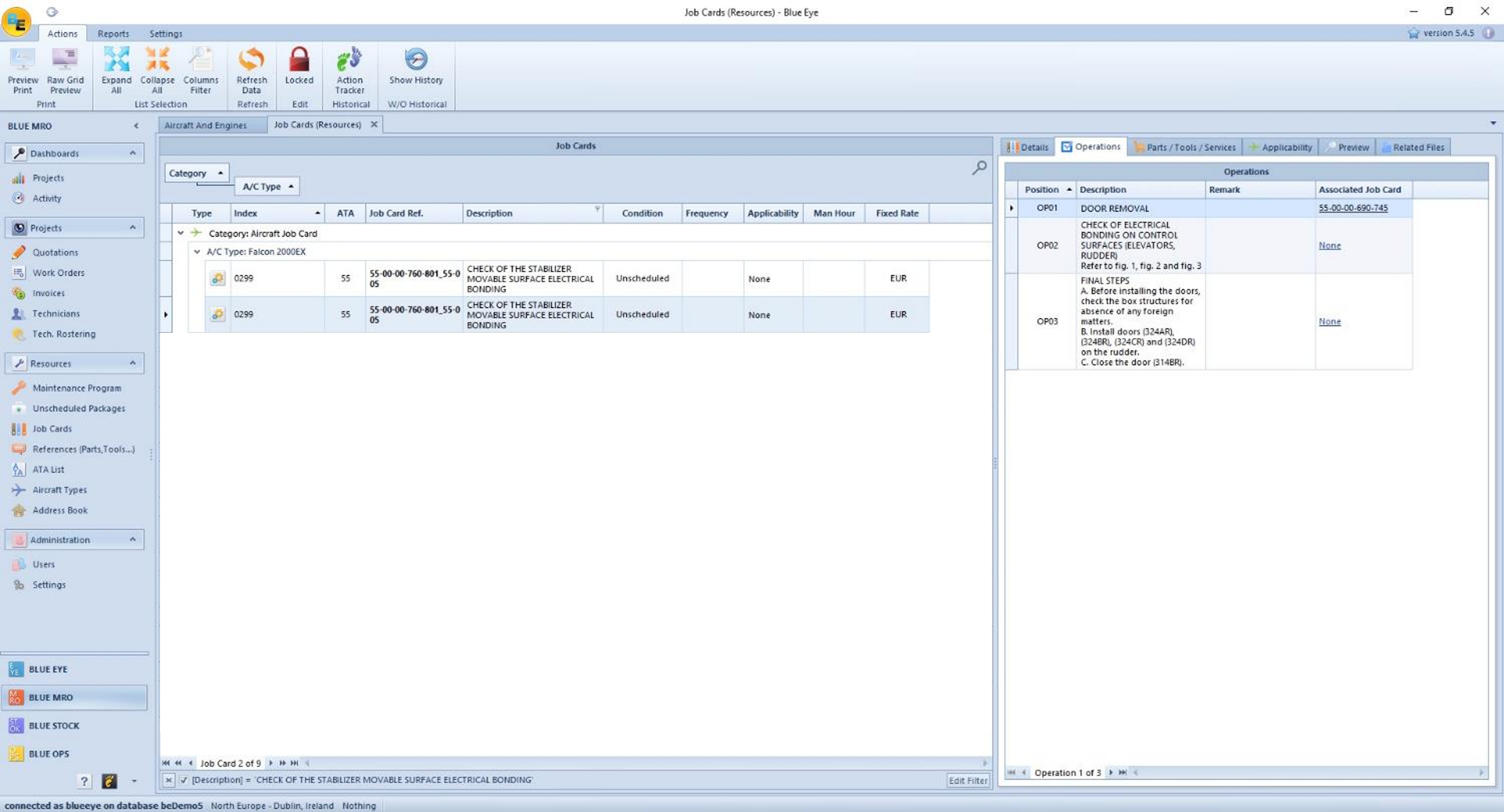Click None link for OP03

(1329, 321)
